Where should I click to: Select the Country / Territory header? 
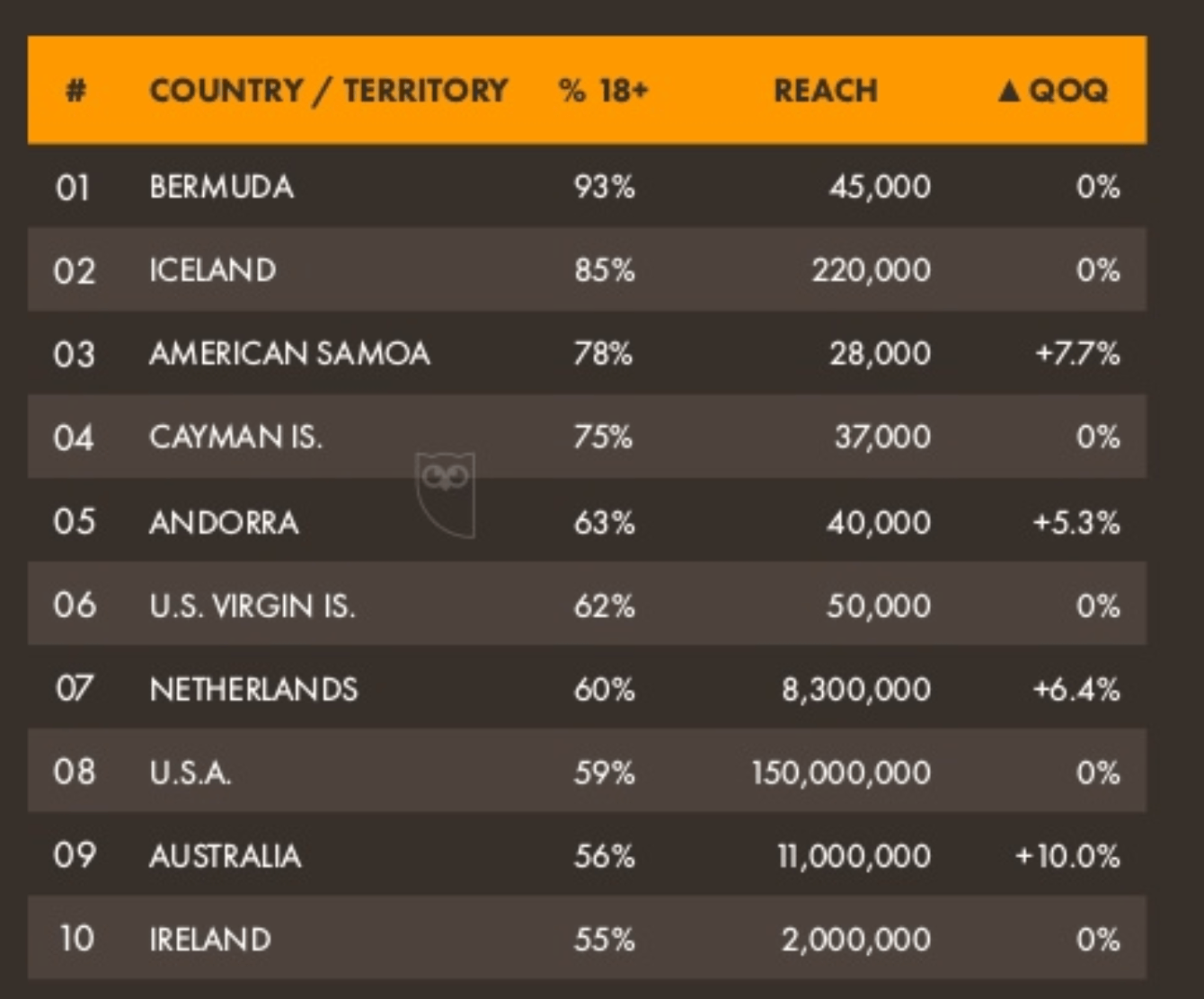(x=328, y=91)
